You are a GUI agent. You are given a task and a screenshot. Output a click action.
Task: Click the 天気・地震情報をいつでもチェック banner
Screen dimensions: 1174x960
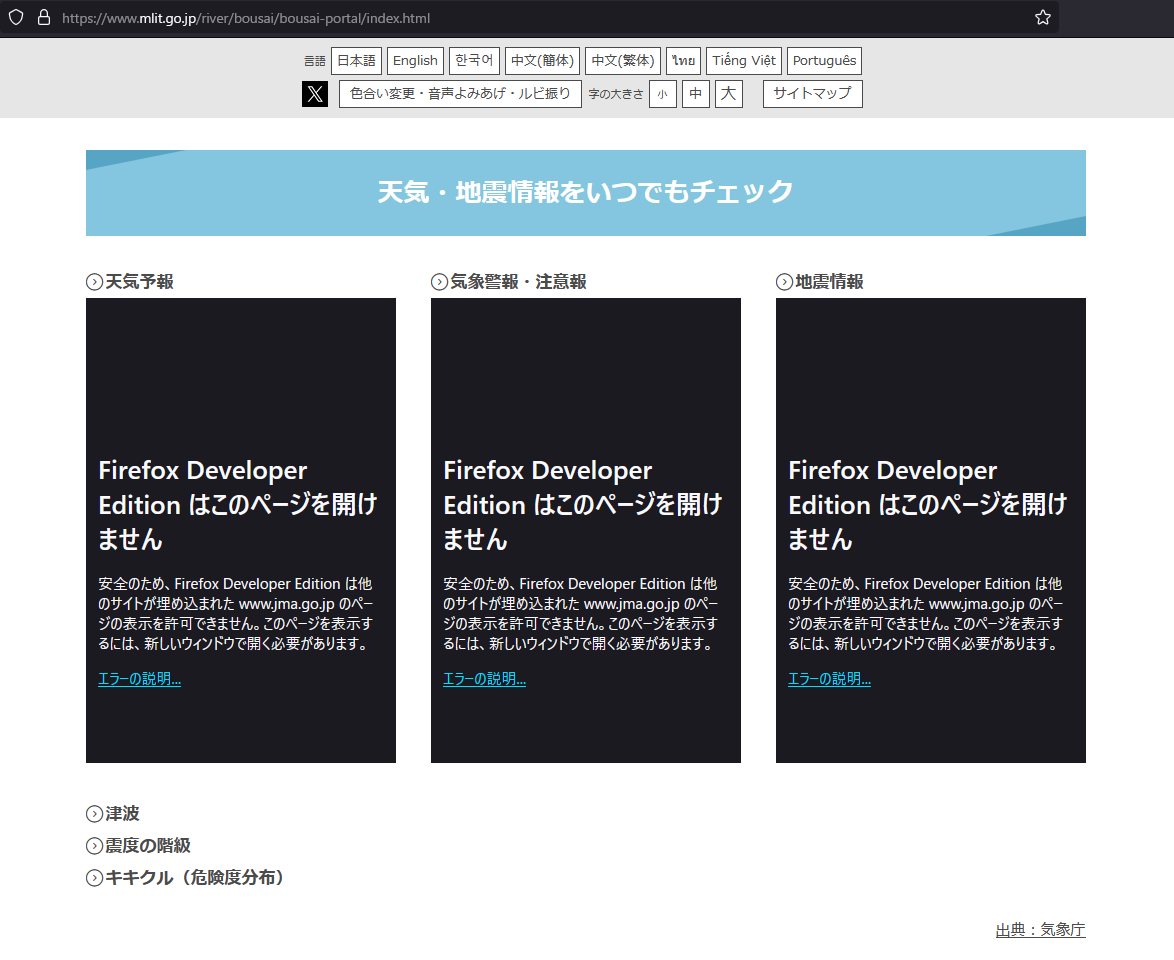pyautogui.click(x=586, y=192)
